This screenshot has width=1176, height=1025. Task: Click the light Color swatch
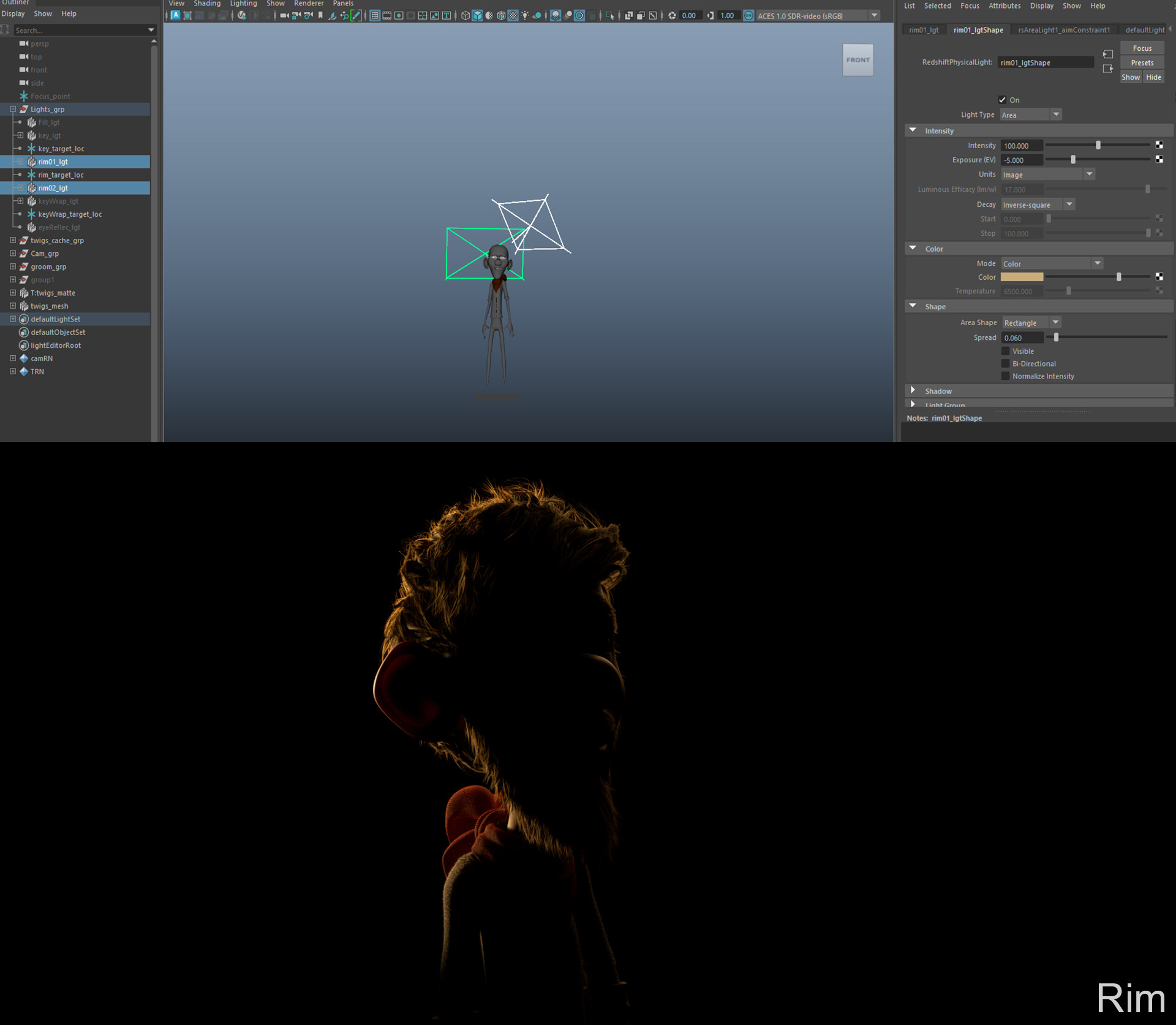coord(1022,277)
